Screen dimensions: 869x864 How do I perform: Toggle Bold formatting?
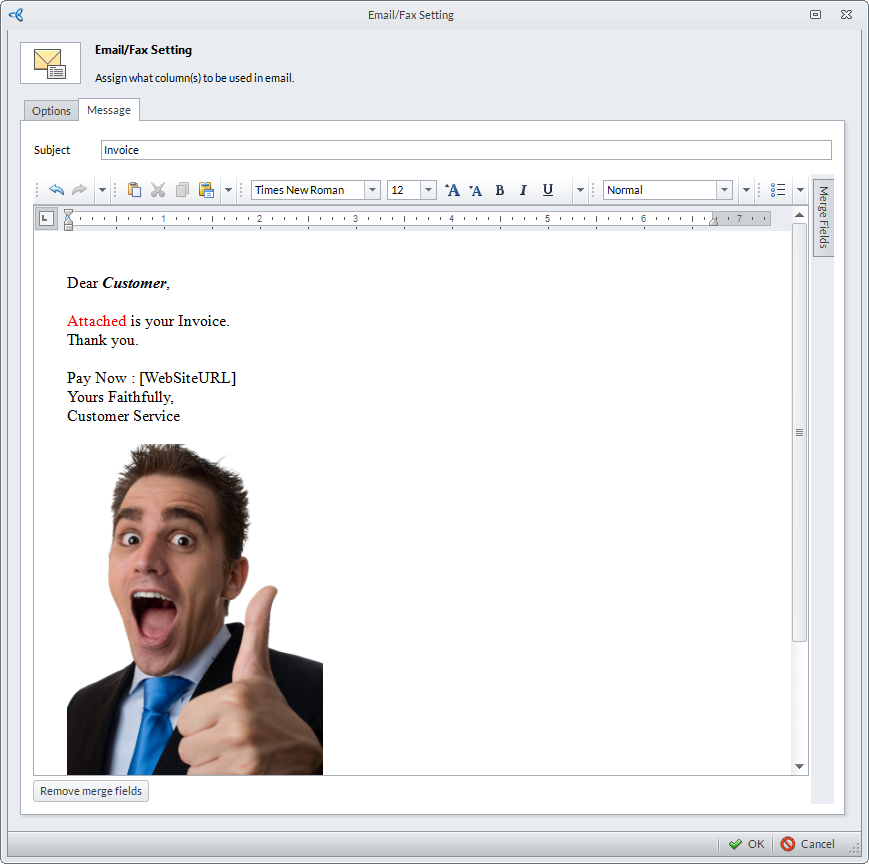(500, 190)
